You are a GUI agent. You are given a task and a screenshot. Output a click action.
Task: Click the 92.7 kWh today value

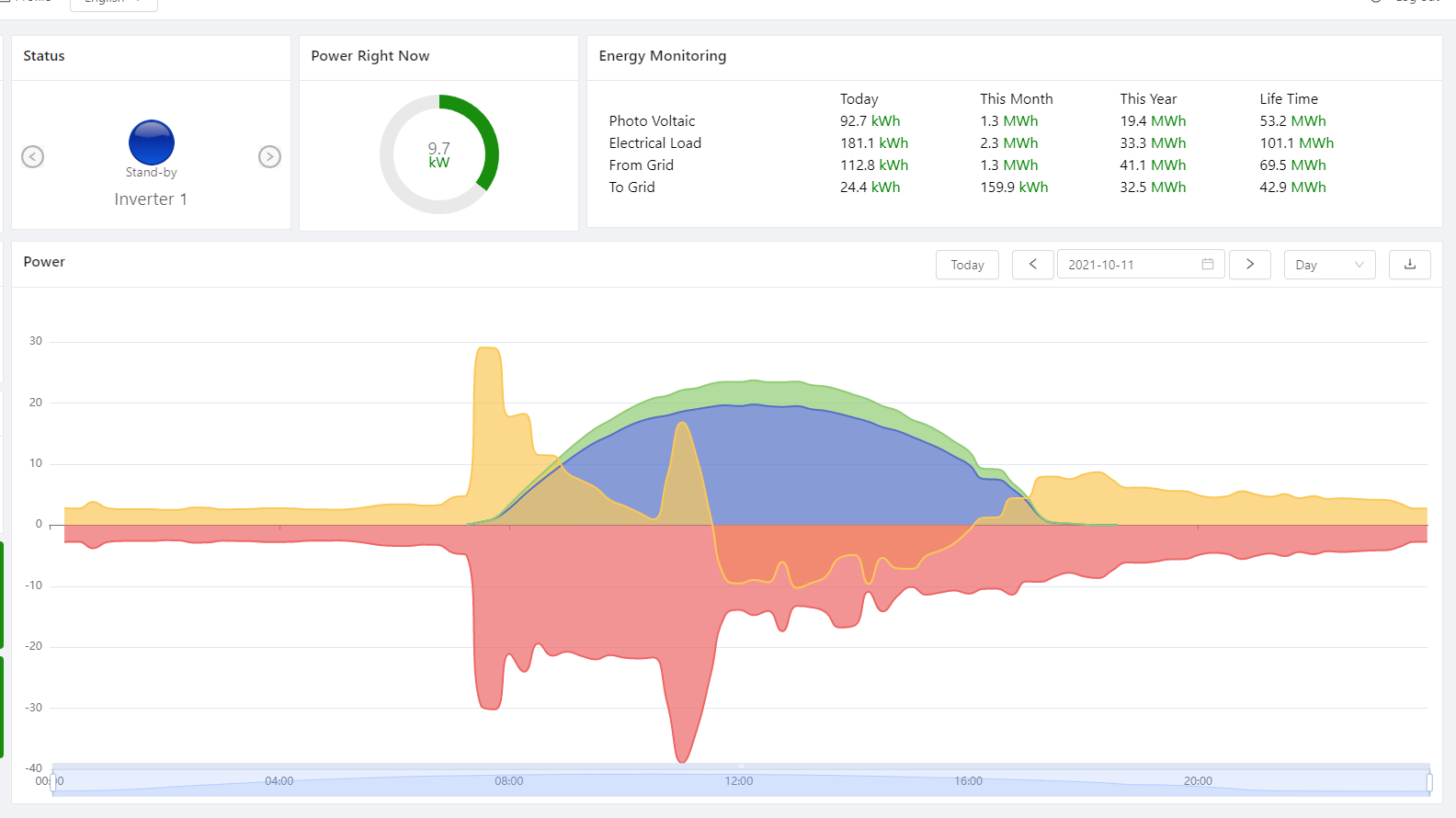870,121
